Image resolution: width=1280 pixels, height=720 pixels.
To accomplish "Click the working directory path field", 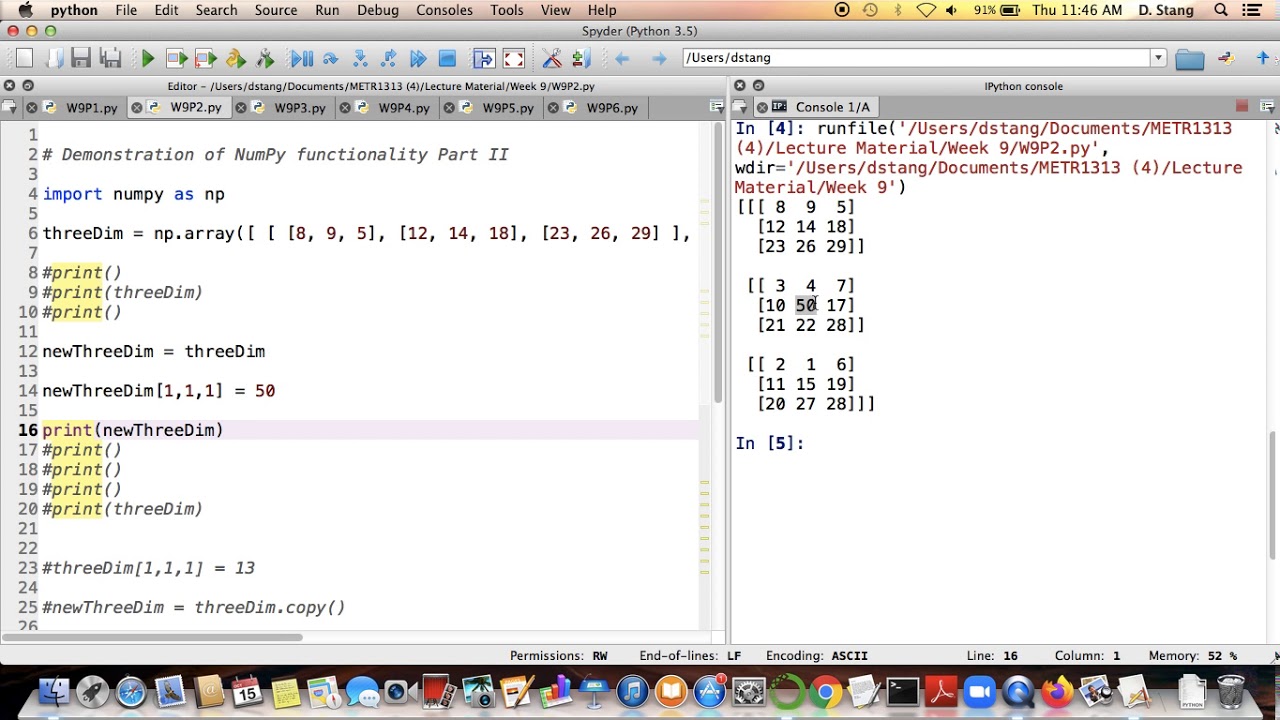I will click(916, 58).
